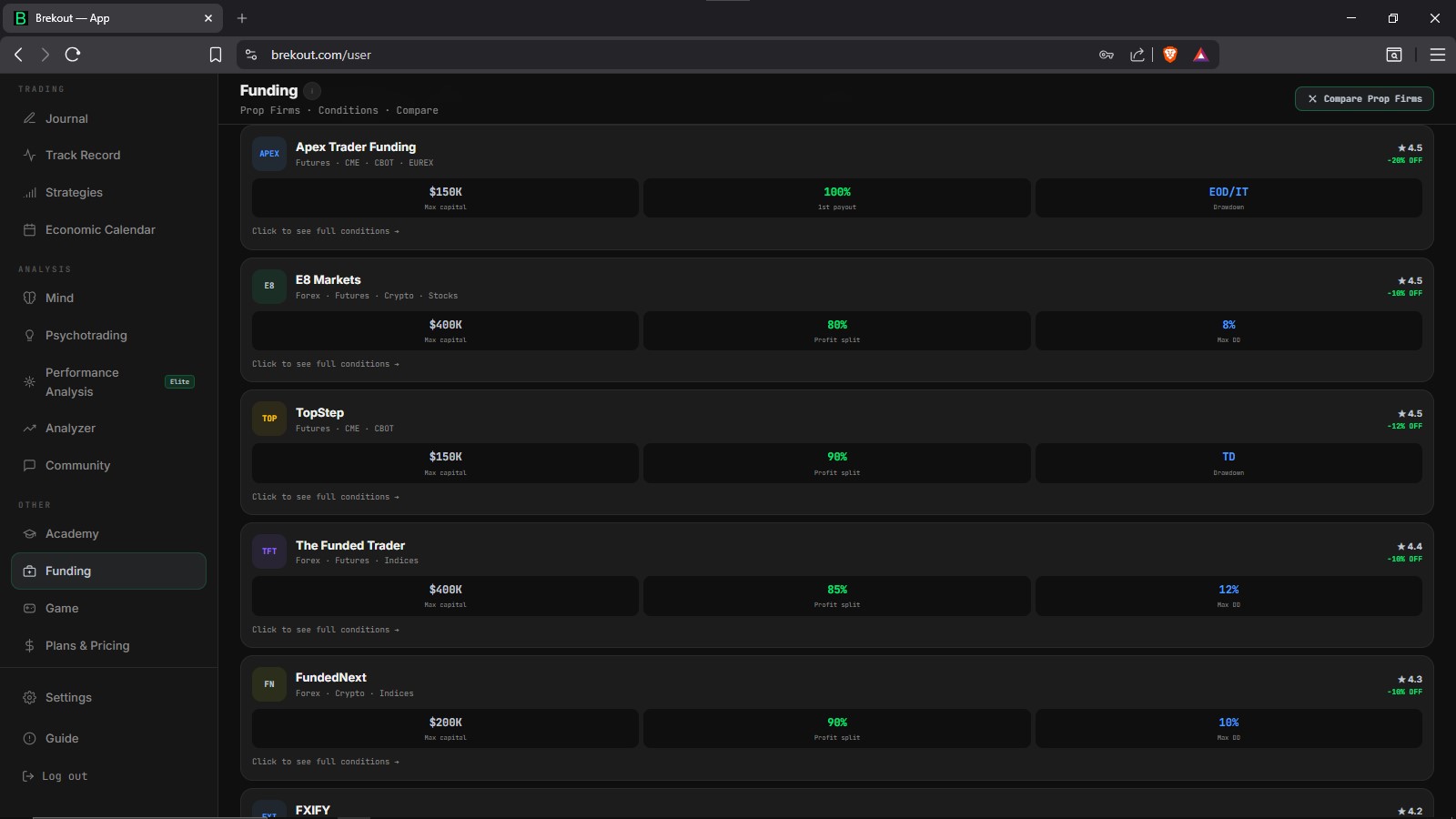Visit the Community section
This screenshot has width=1456, height=819.
108,465
